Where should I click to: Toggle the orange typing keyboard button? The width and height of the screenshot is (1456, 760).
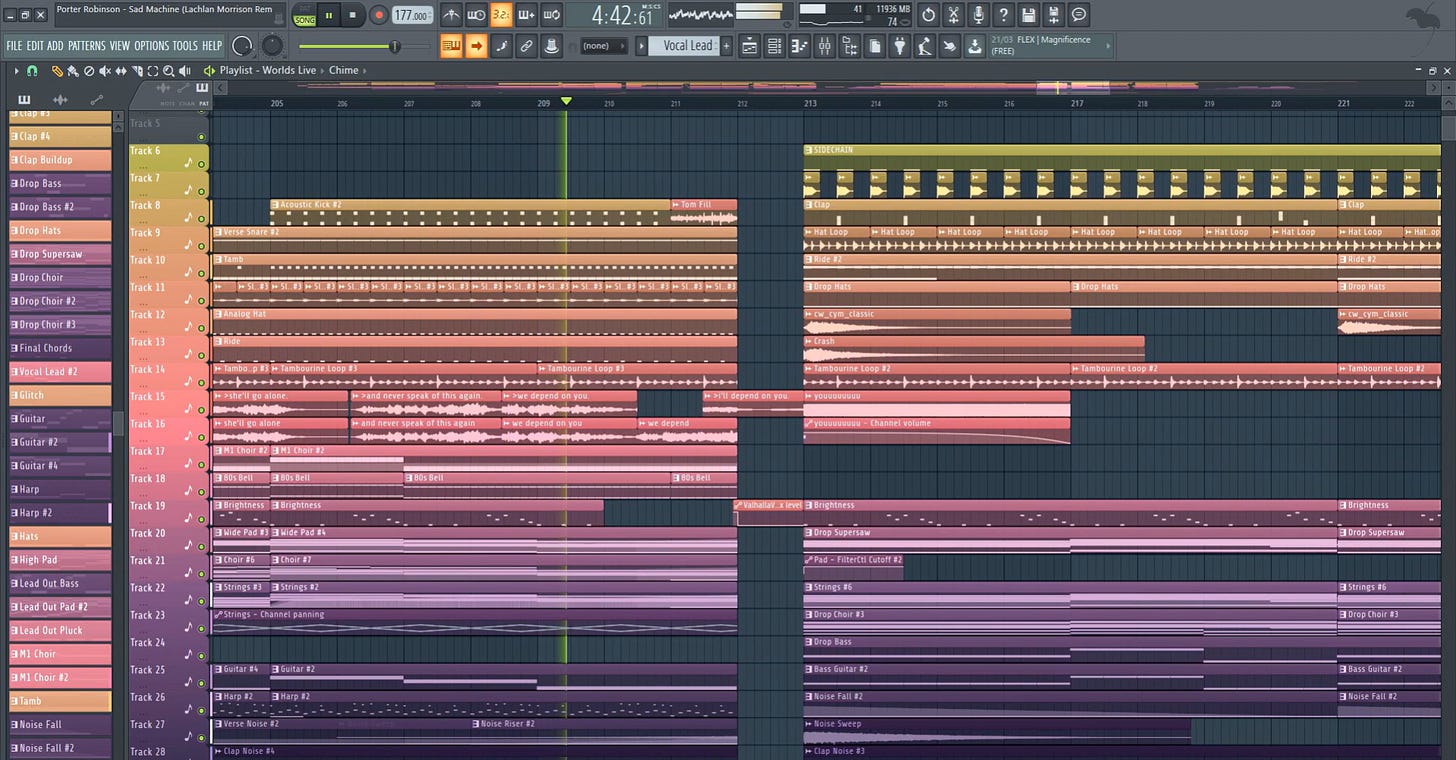(451, 46)
